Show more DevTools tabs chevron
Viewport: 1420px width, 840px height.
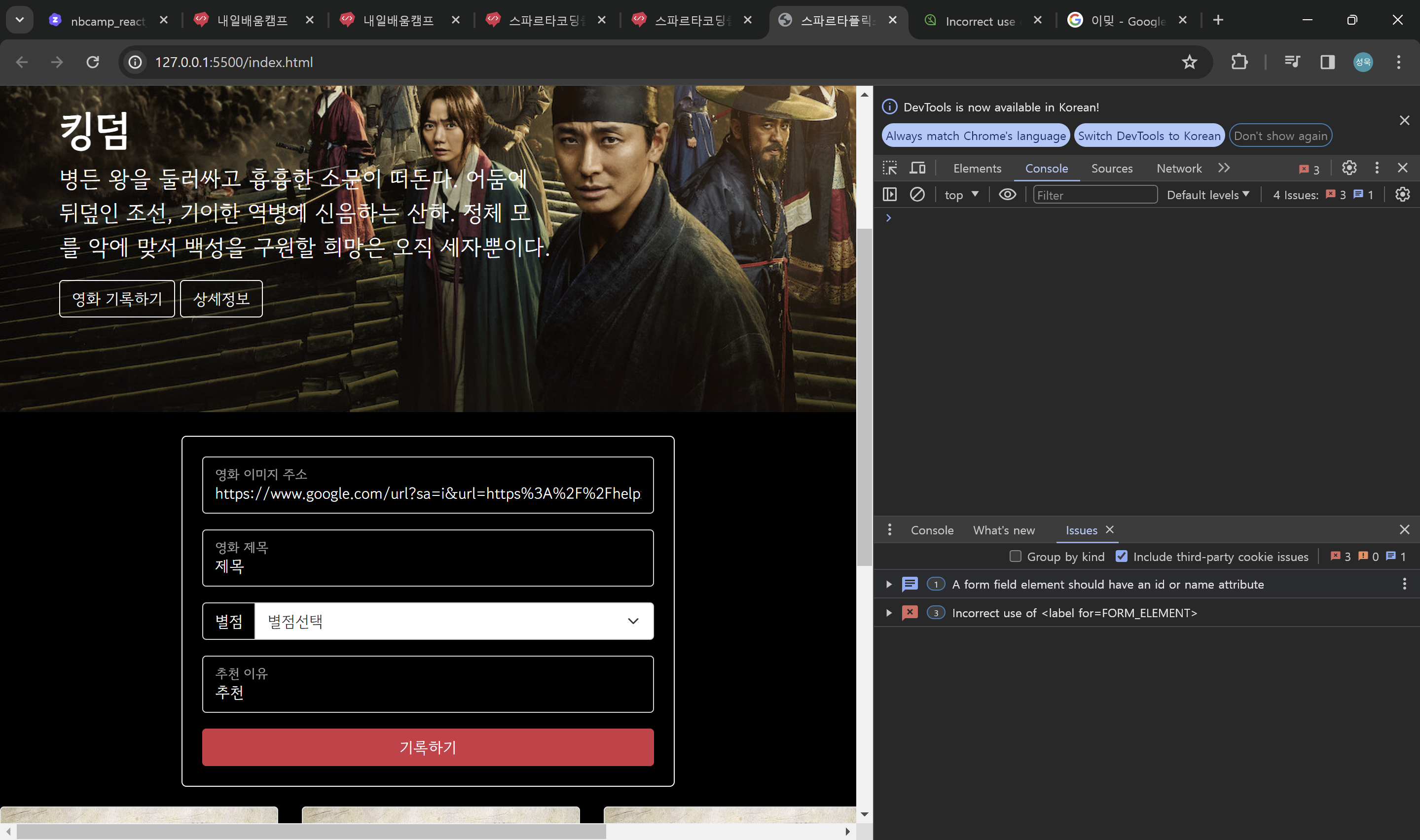click(x=1224, y=168)
